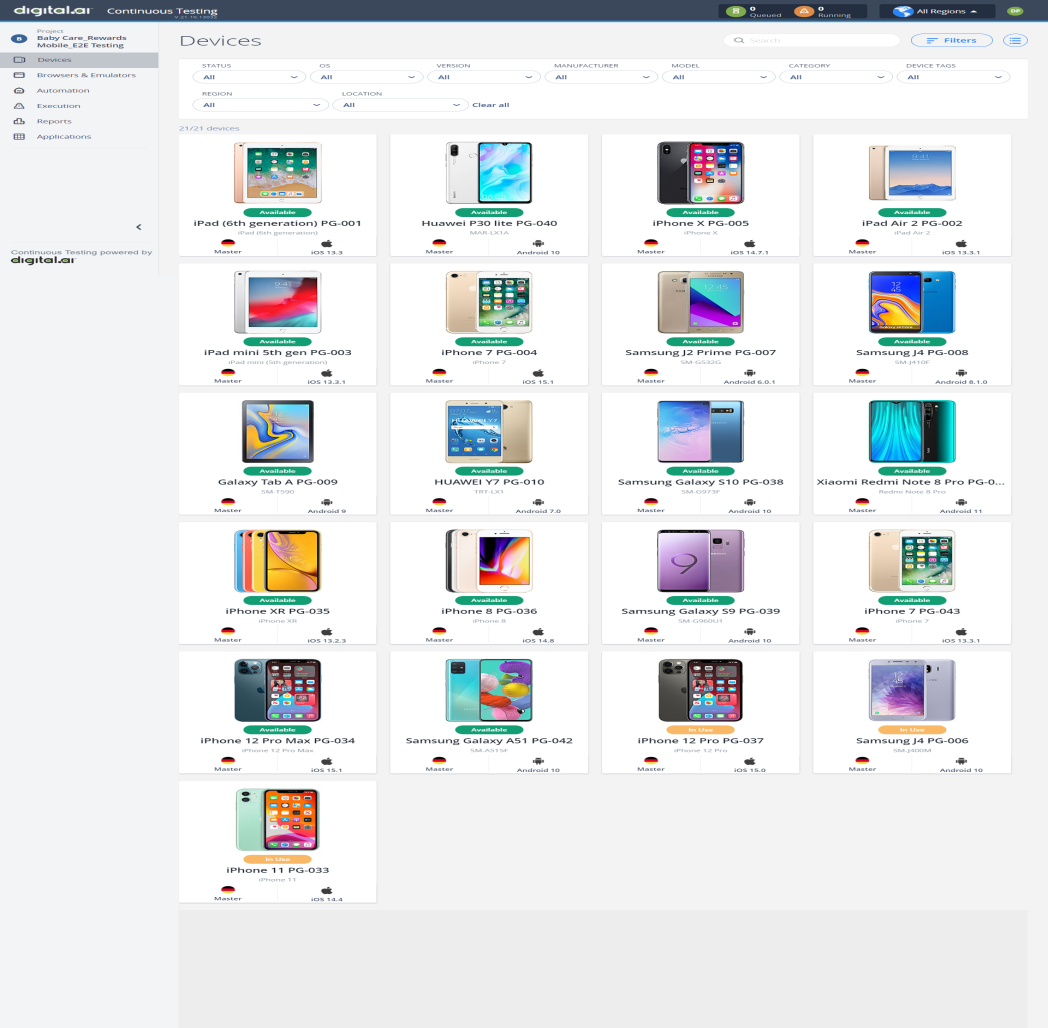Click the iPhone 7 PG-043 device name
This screenshot has width=1048, height=1028.
[x=912, y=612]
